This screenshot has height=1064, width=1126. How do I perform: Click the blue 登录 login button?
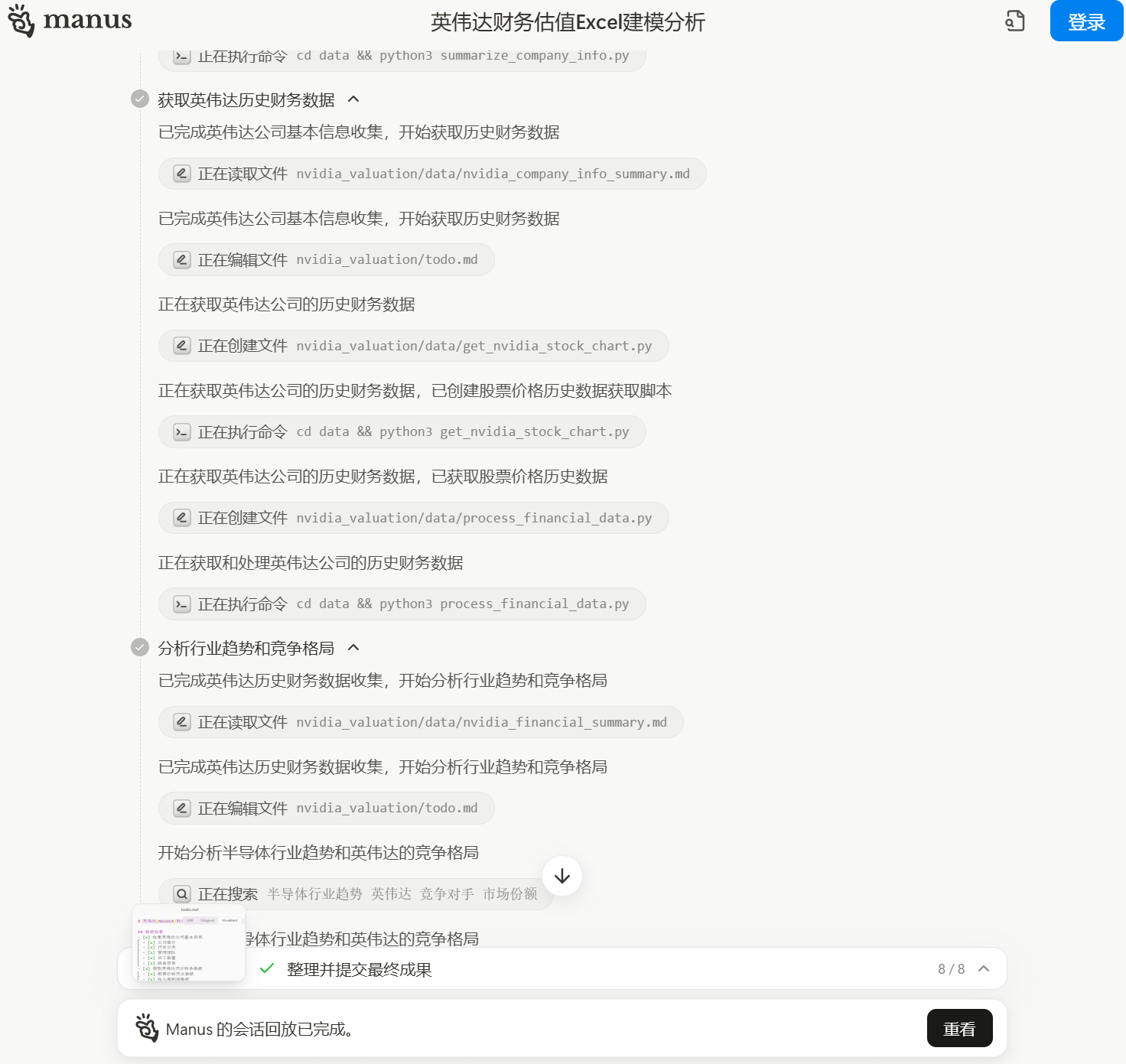pos(1086,21)
